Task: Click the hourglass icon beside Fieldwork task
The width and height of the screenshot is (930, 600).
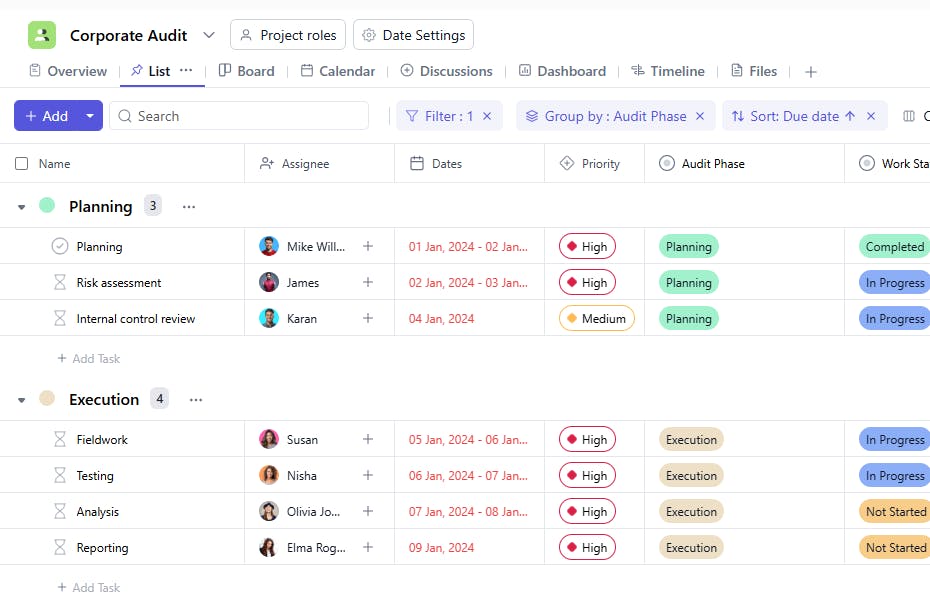Action: point(60,440)
